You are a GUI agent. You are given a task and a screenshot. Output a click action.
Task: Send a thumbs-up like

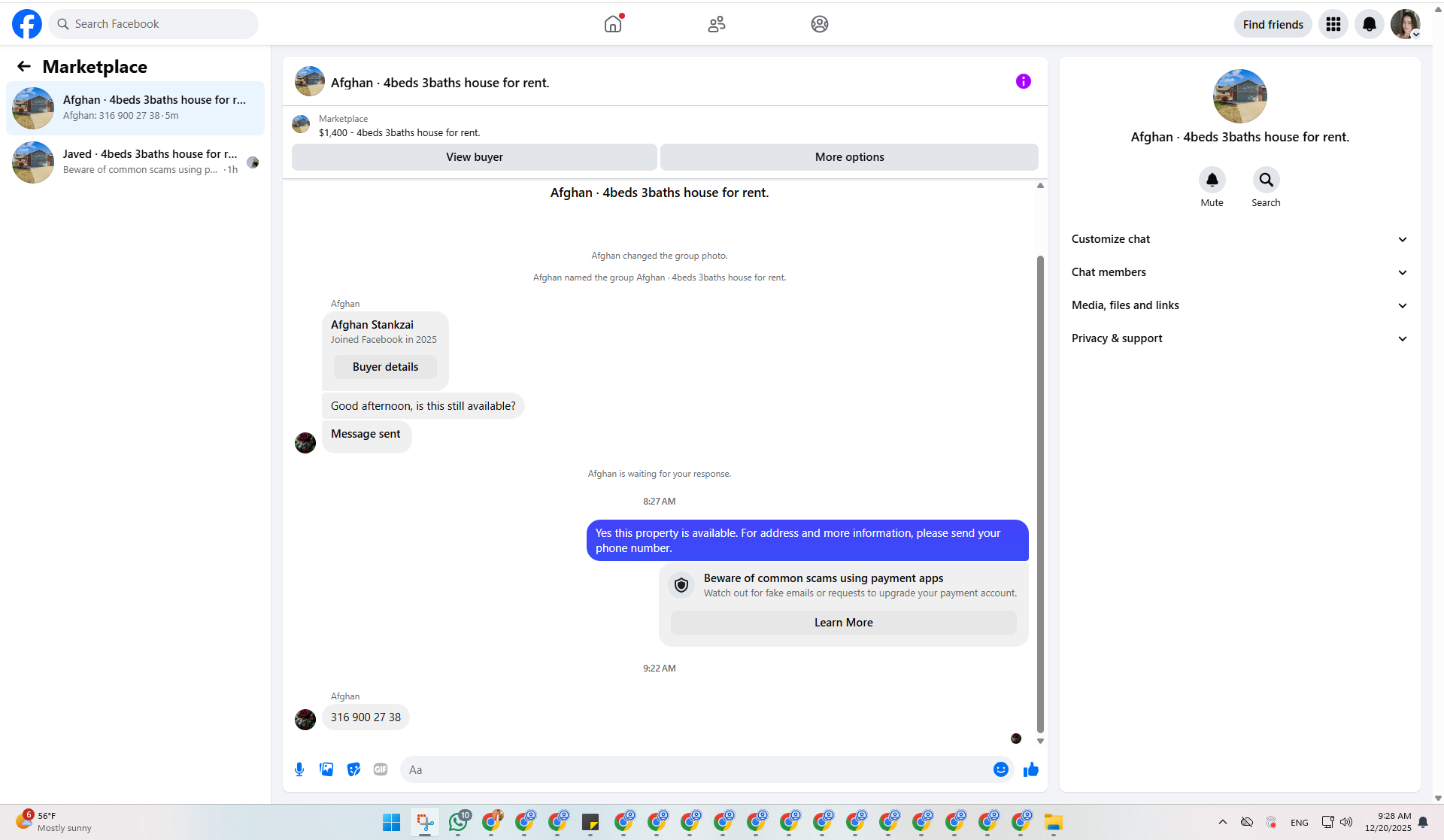[1031, 769]
